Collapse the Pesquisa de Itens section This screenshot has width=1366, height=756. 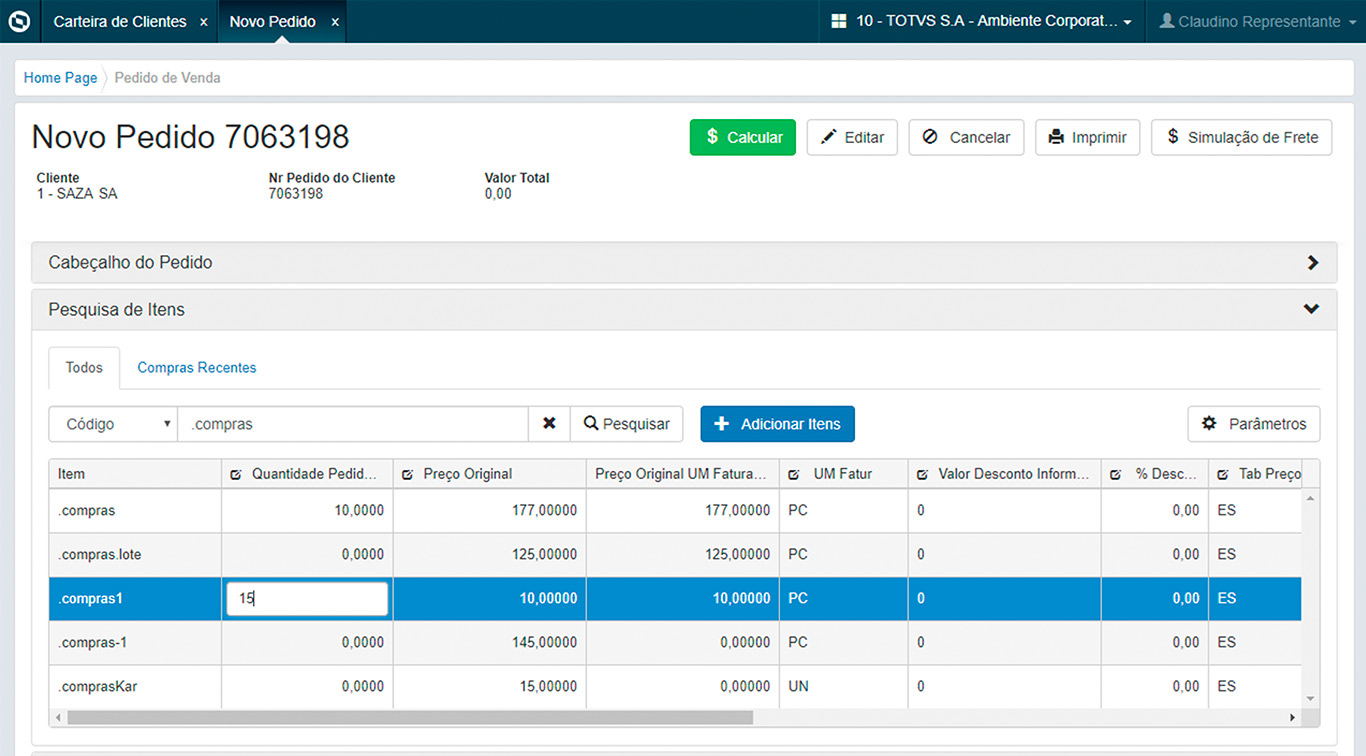click(1312, 310)
